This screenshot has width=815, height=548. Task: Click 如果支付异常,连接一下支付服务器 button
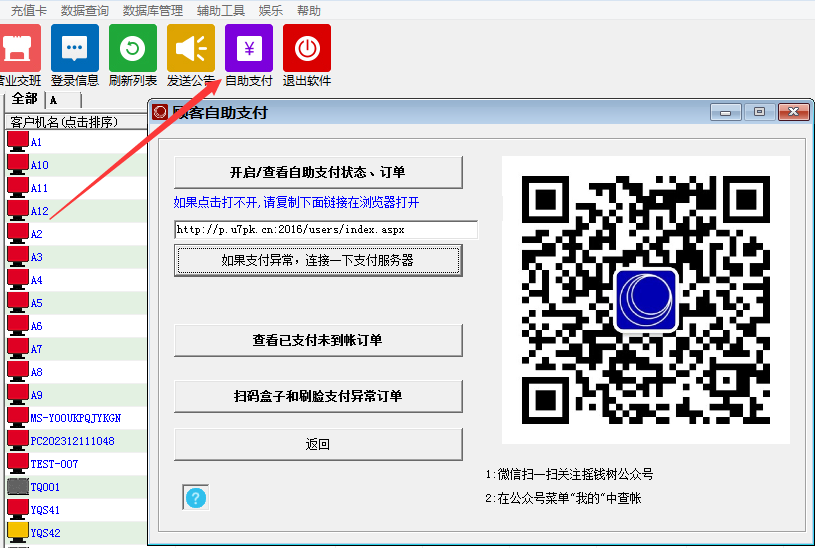[x=318, y=260]
